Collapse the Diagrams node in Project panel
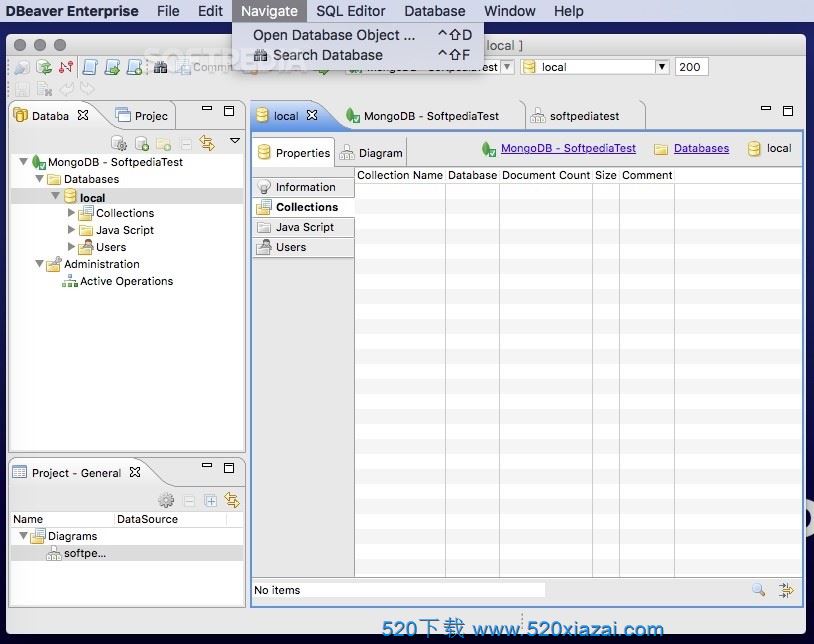This screenshot has height=644, width=814. 23,535
